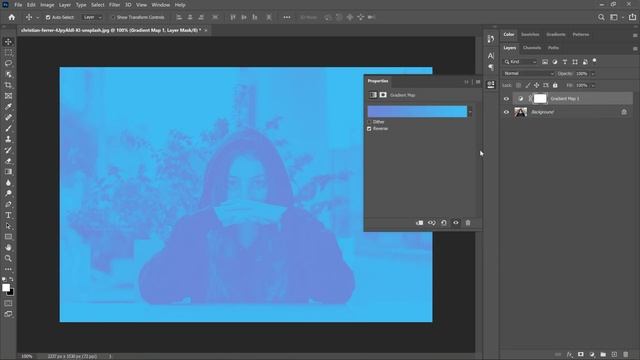
Task: Create new layer icon in the Layers panel
Action: (x=614, y=355)
